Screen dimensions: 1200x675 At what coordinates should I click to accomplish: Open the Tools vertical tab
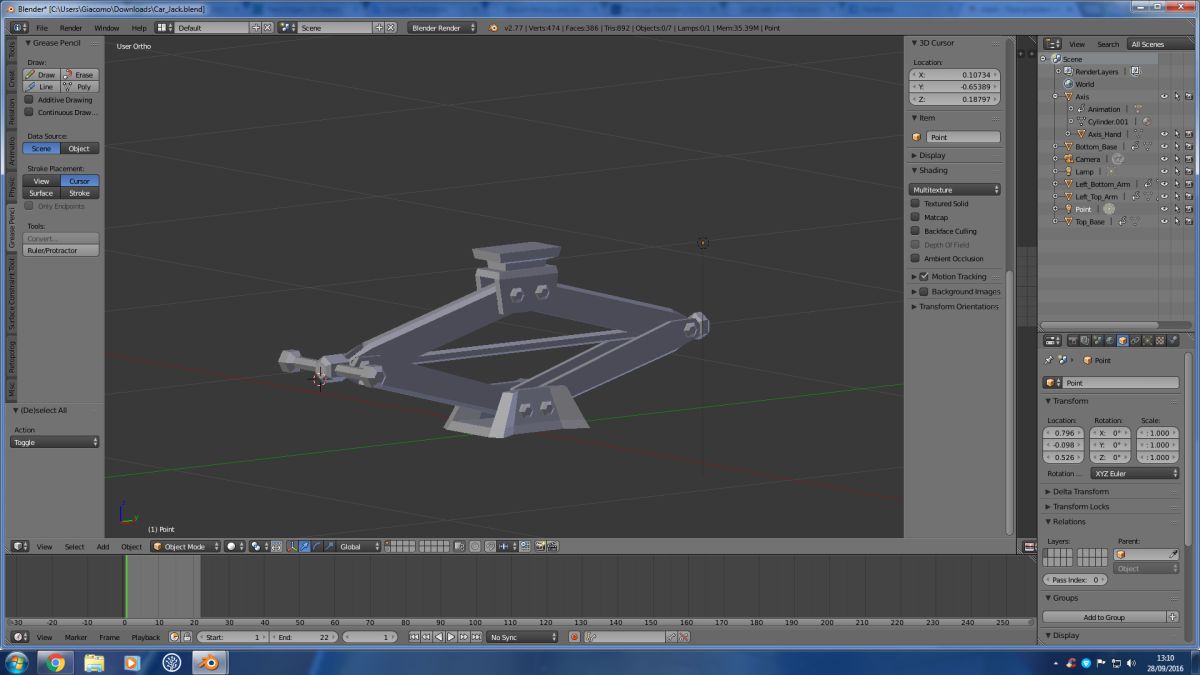point(12,50)
